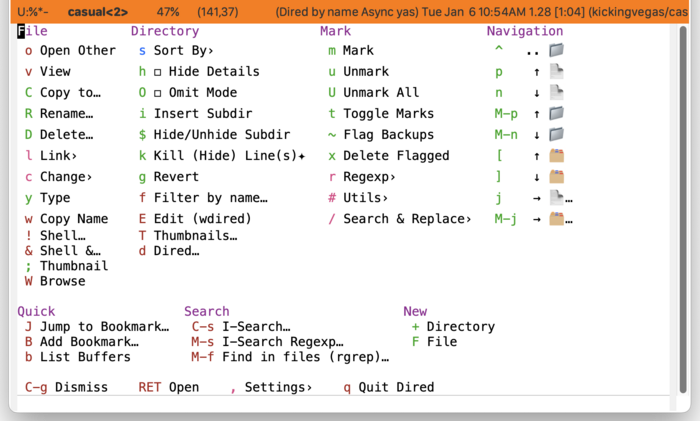Click the U:%*- status flags in mode line

click(x=33, y=12)
